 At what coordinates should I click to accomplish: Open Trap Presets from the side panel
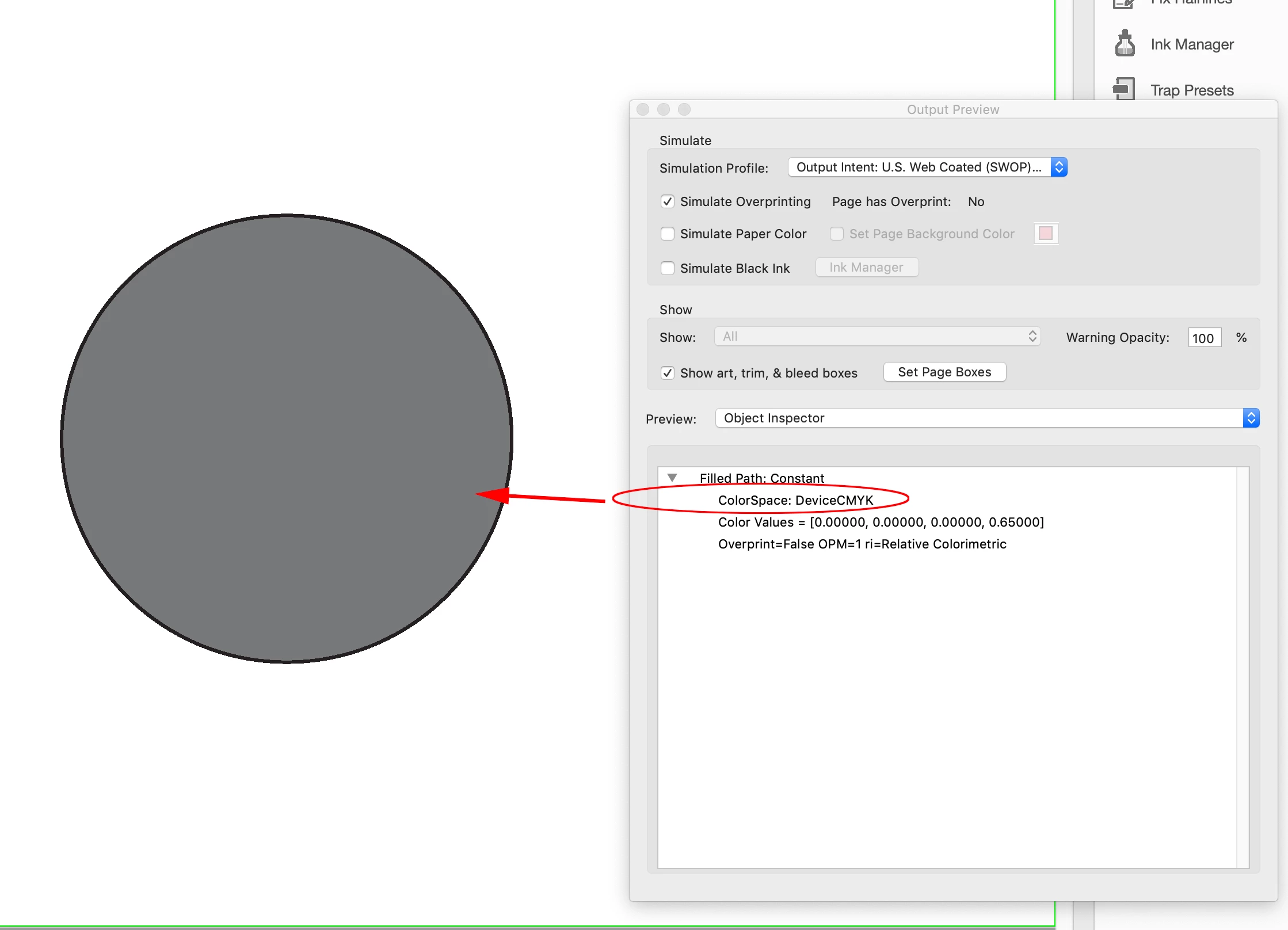click(1191, 90)
